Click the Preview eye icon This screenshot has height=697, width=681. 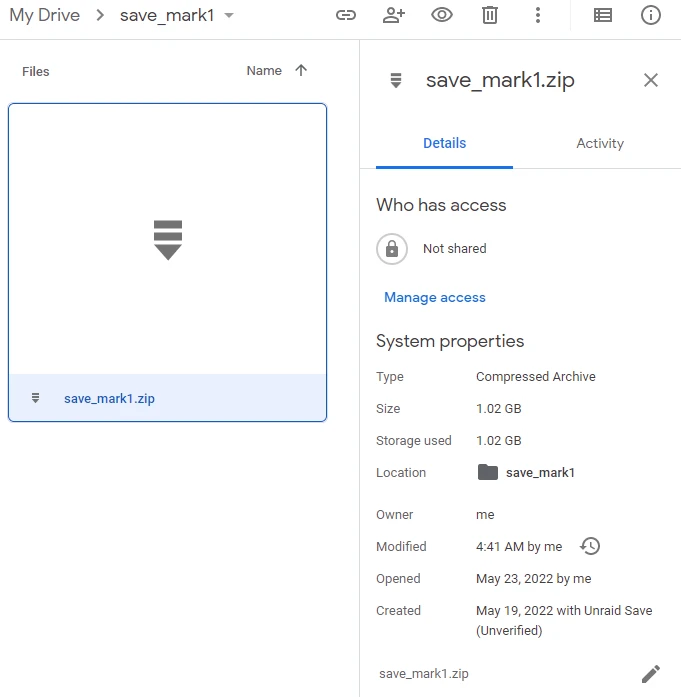pyautogui.click(x=442, y=15)
